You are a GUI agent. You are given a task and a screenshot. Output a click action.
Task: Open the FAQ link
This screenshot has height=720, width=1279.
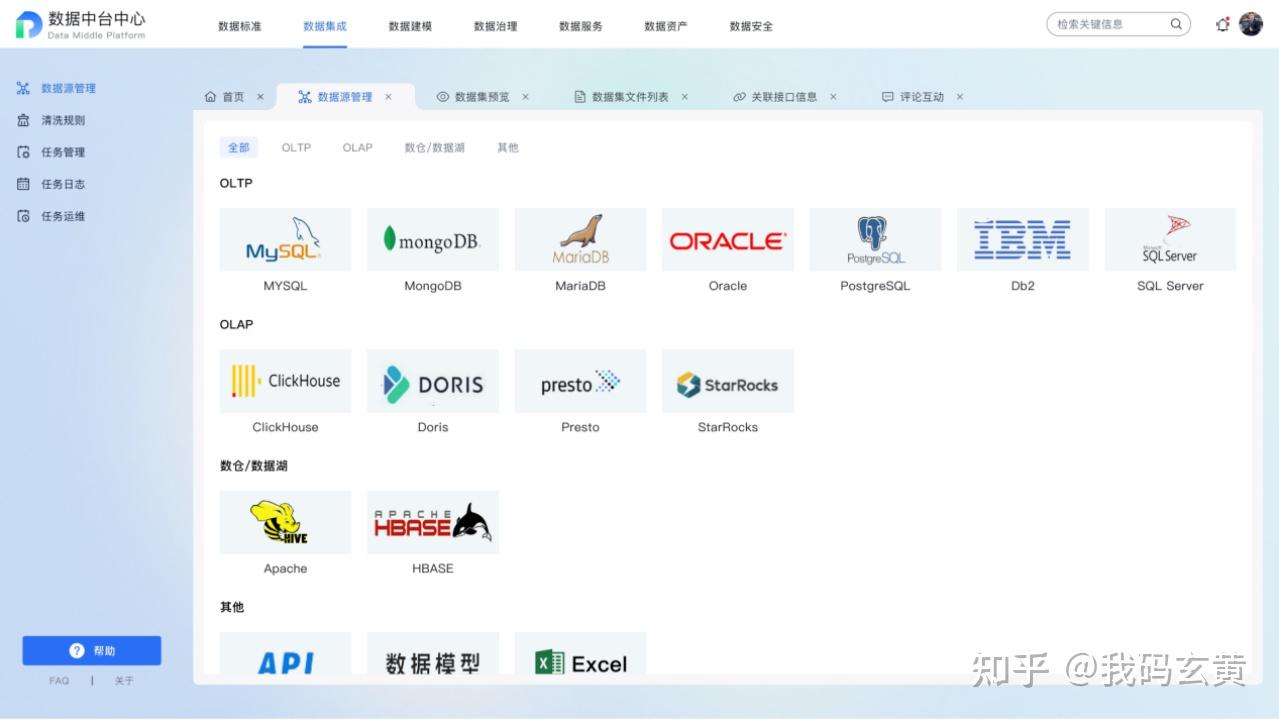(59, 681)
